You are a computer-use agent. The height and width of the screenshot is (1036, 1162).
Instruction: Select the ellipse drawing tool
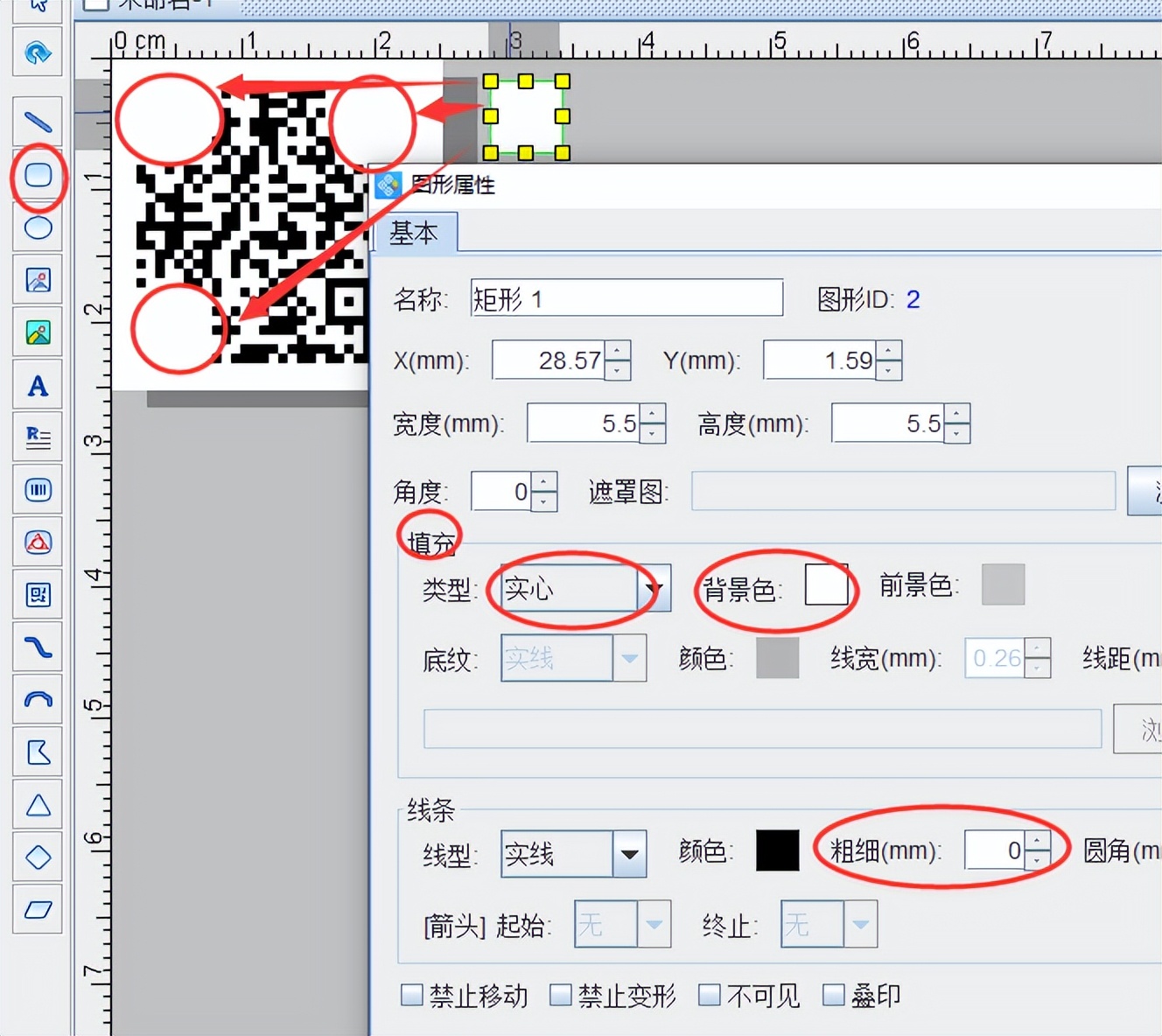pos(38,227)
